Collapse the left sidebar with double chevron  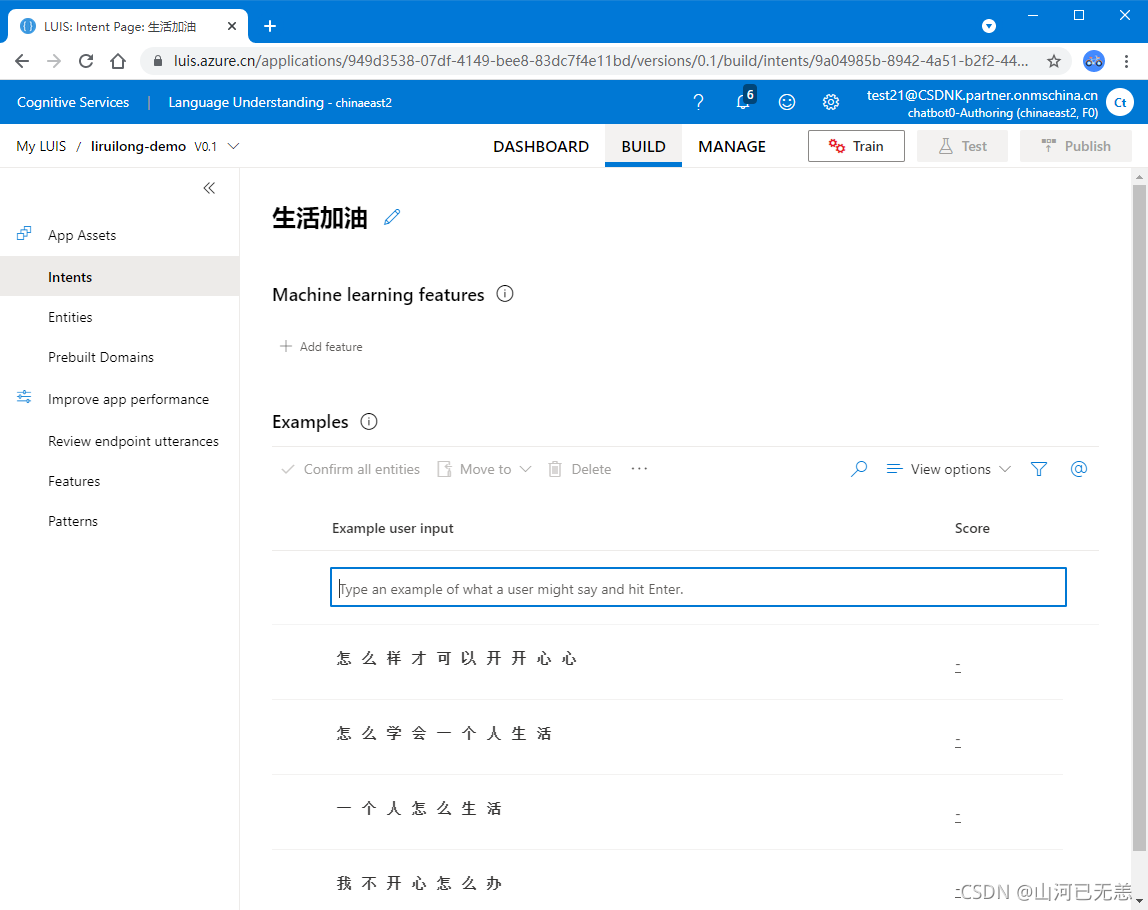pos(209,188)
